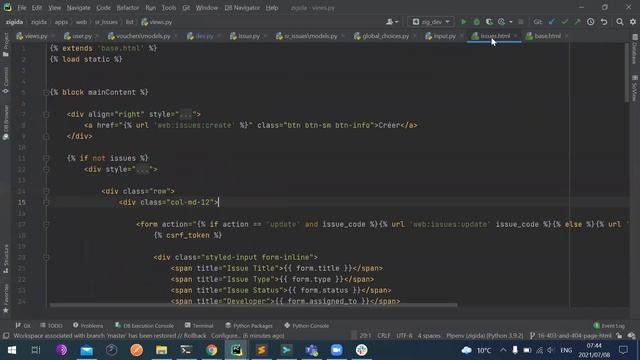Open the Navigate menu
This screenshot has width=640, height=360.
[78, 8]
